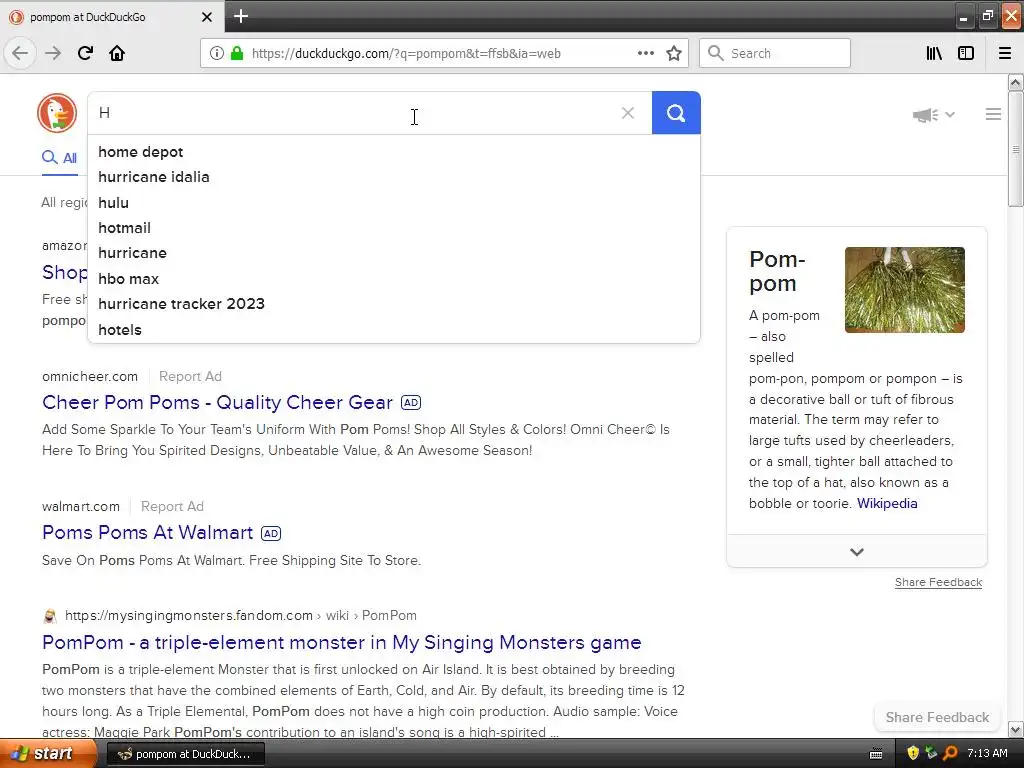The image size is (1024, 768).
Task: Click the mysingingmonsters favicon
Action: pos(50,615)
